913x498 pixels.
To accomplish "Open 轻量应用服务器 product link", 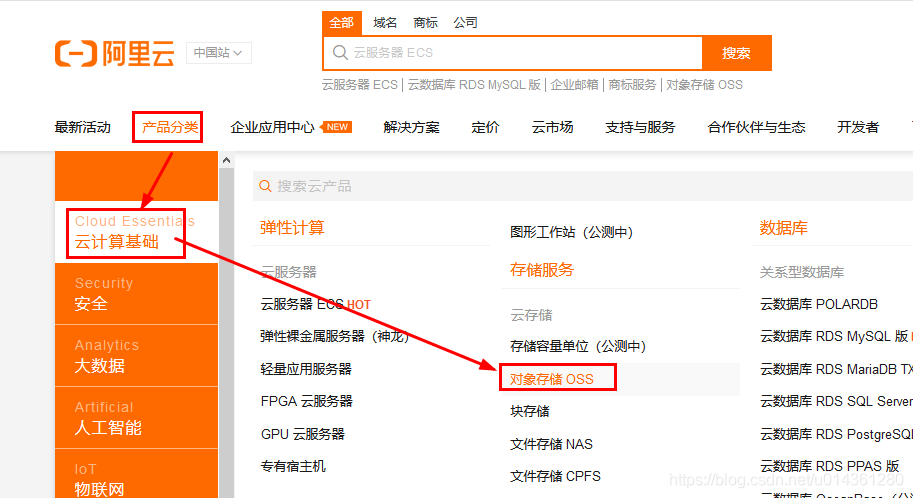I will 306,369.
